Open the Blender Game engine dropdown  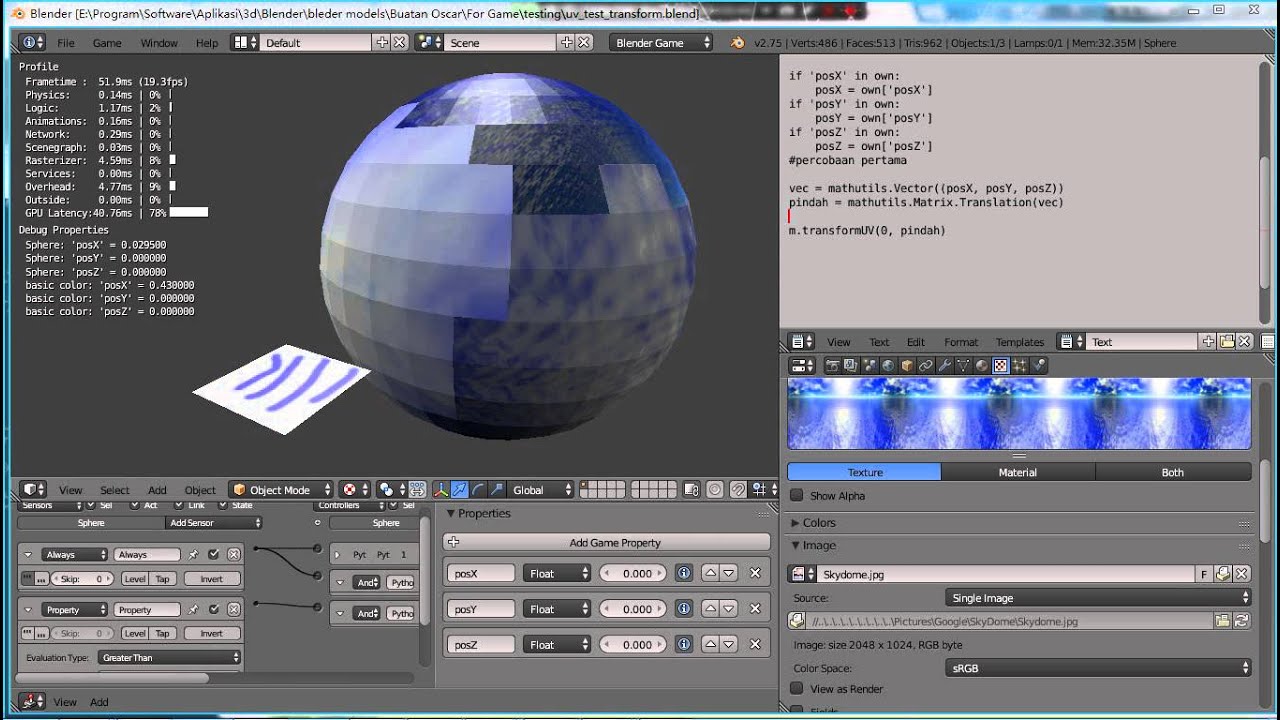coord(662,43)
